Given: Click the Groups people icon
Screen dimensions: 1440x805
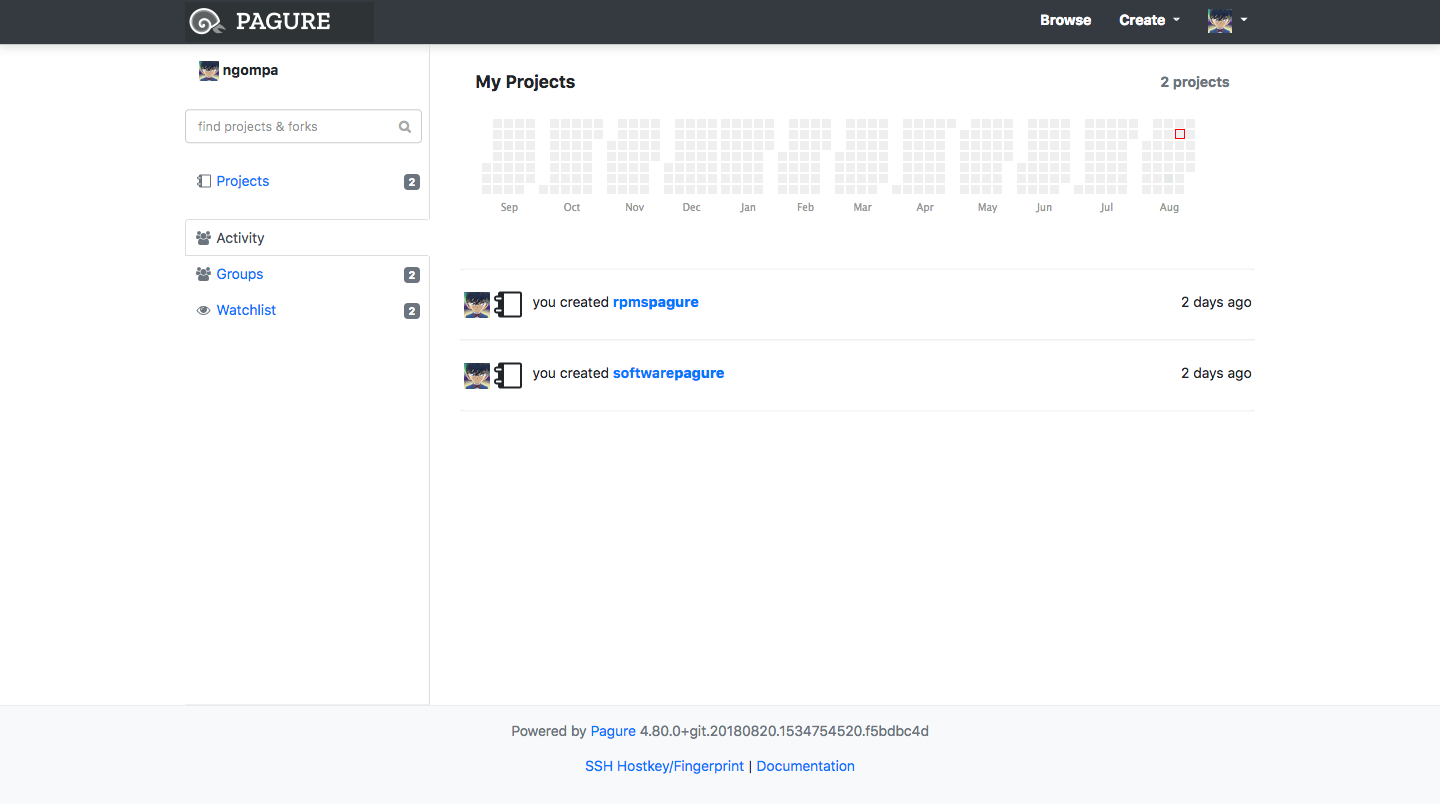Looking at the screenshot, I should pos(204,274).
